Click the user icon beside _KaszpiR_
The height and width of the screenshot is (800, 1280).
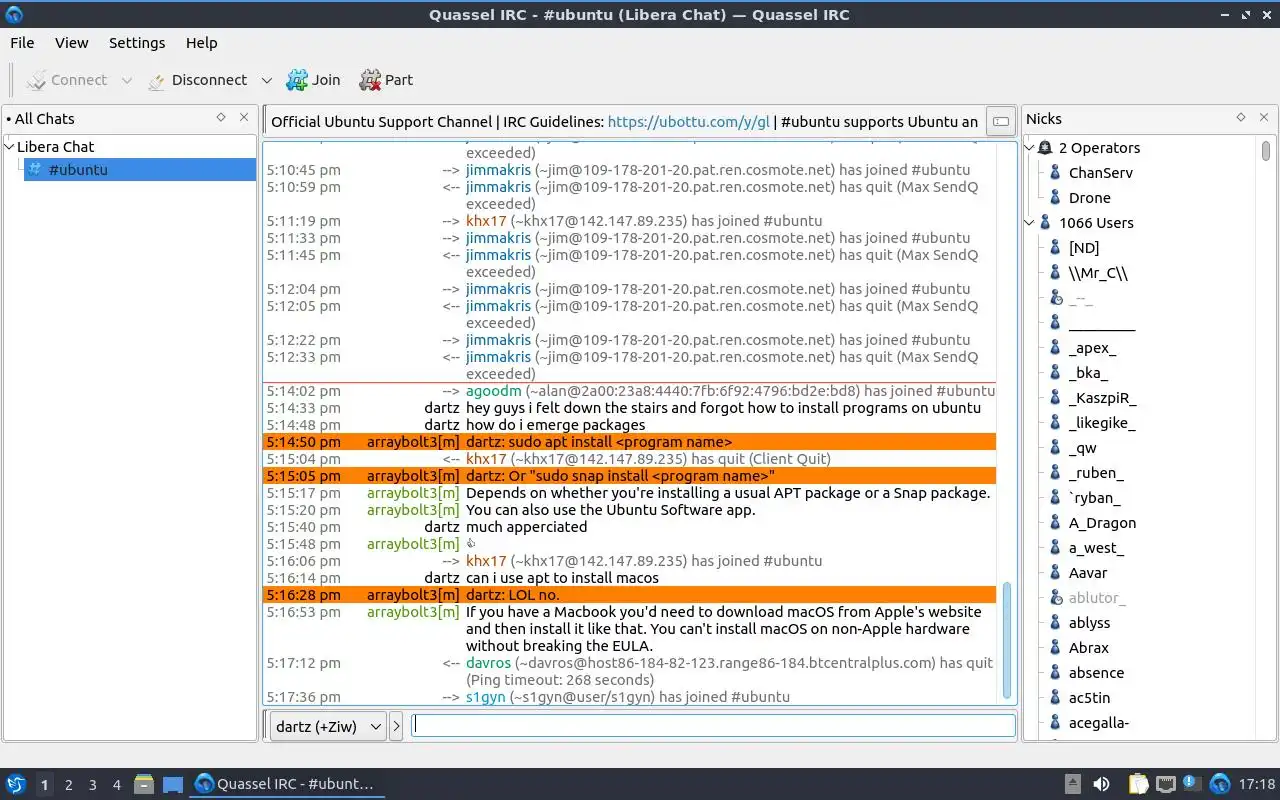click(1055, 398)
